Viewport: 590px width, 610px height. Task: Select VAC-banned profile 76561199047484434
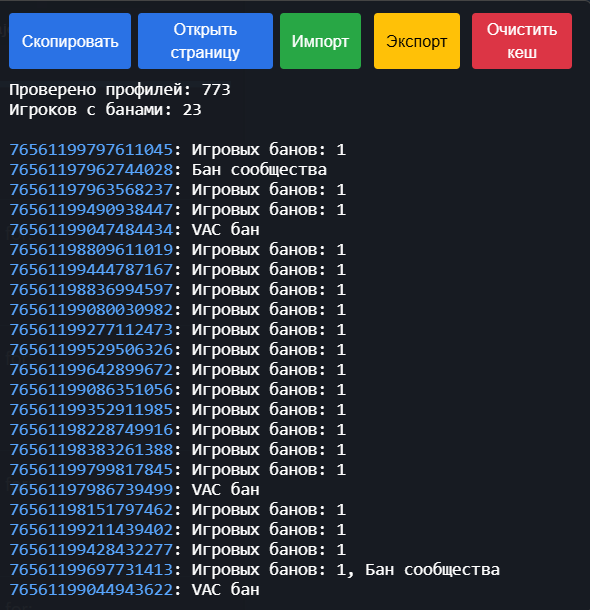point(91,230)
